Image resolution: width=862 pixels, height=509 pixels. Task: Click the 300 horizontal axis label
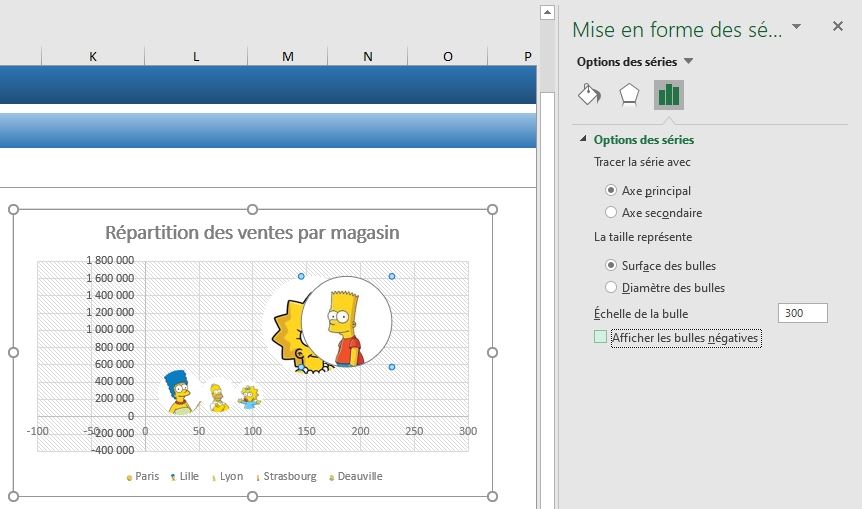click(468, 431)
